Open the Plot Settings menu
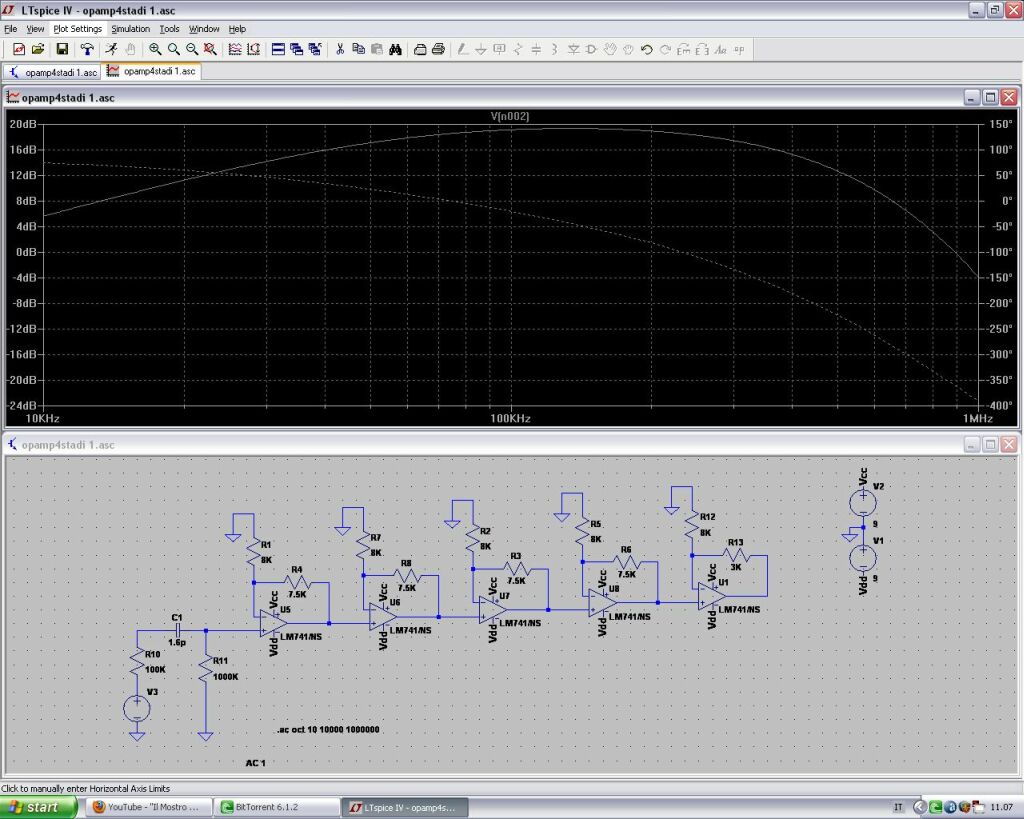This screenshot has height=819, width=1024. [77, 29]
